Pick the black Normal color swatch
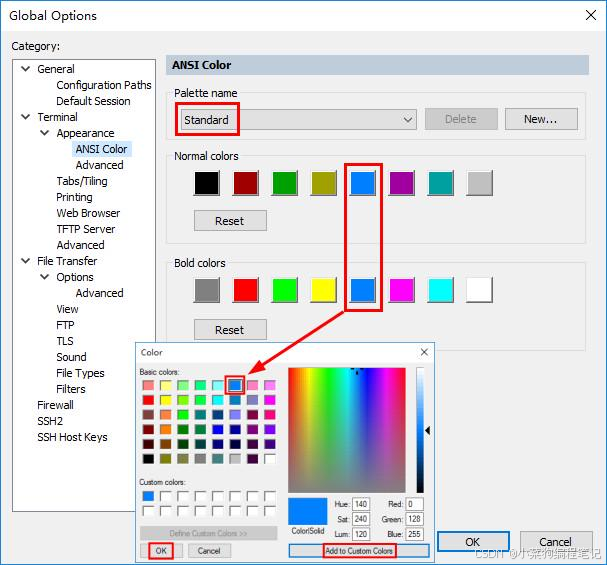 207,183
